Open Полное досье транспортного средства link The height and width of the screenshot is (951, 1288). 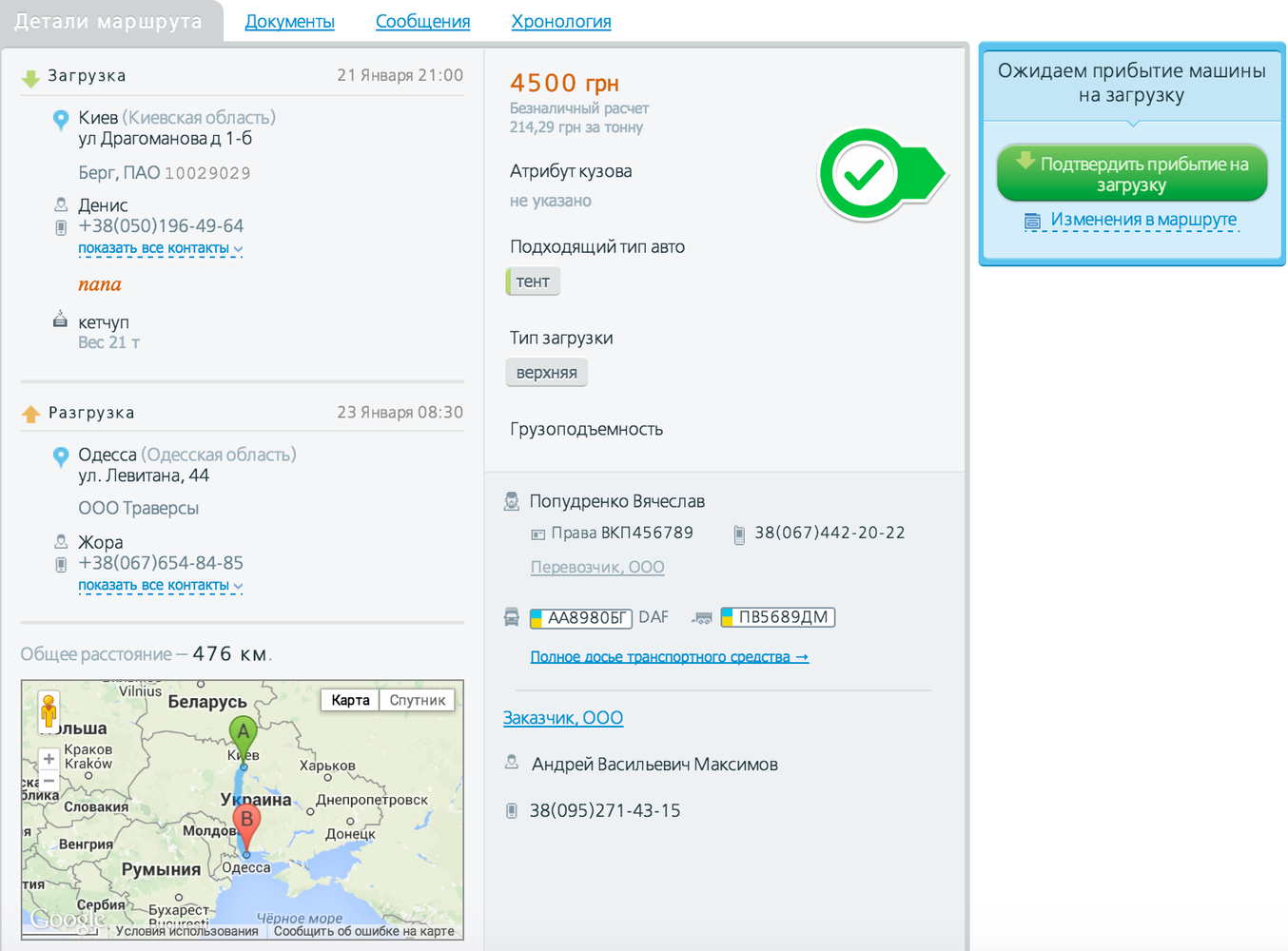tap(670, 657)
